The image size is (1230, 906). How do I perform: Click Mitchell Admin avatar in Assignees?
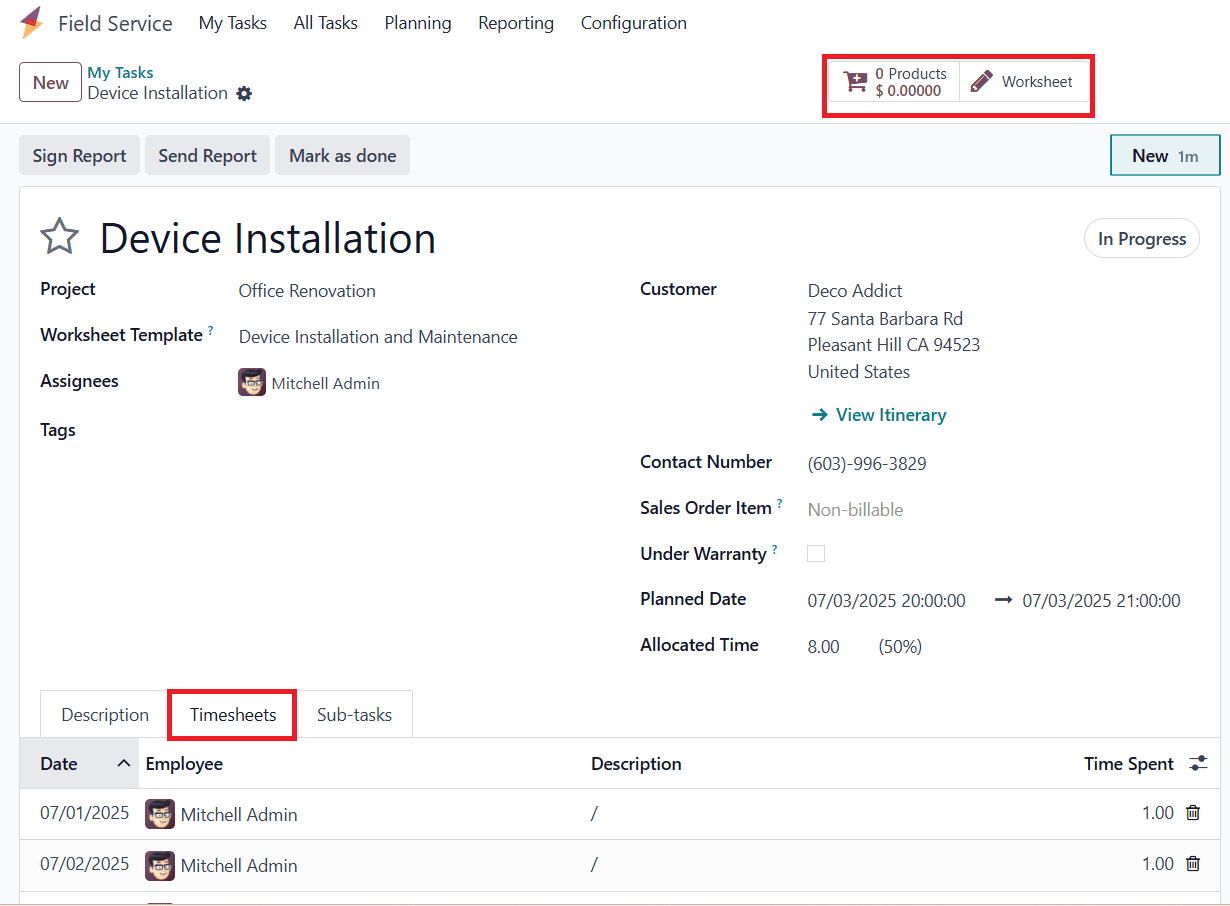(252, 383)
